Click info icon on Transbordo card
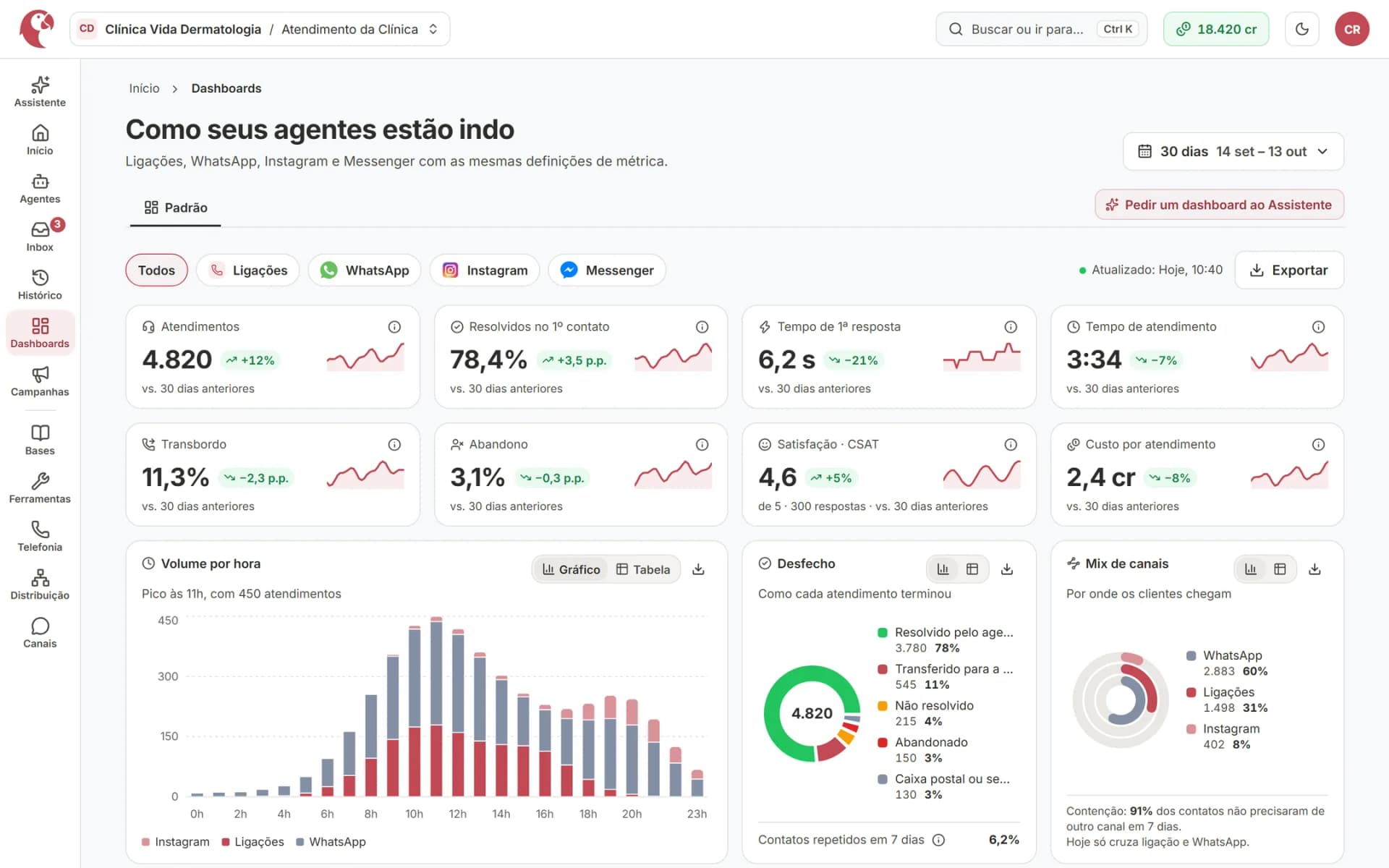Image resolution: width=1389 pixels, height=868 pixels. pyautogui.click(x=394, y=445)
